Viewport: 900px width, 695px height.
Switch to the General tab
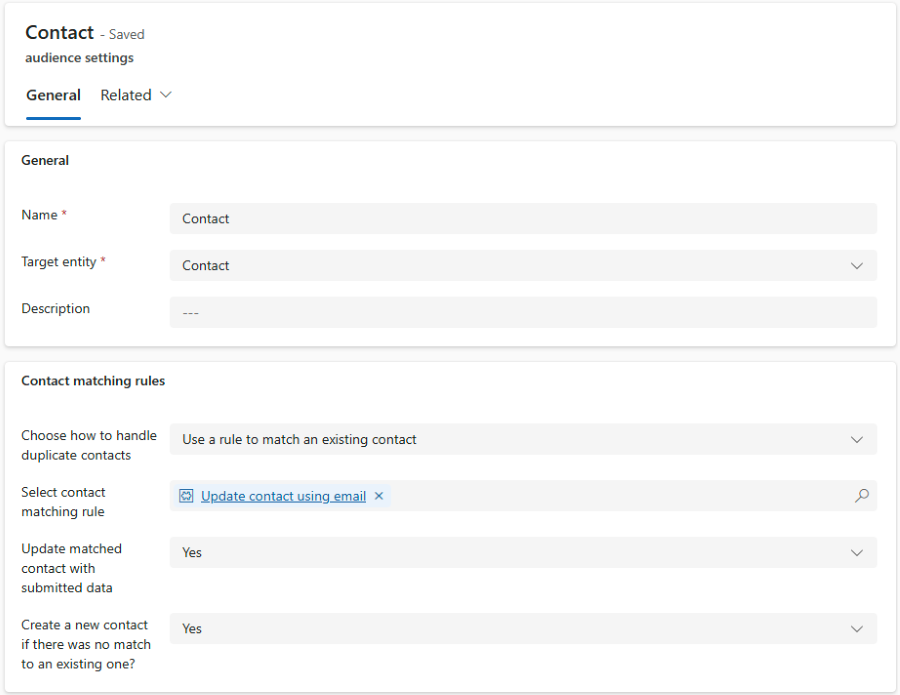tap(53, 95)
